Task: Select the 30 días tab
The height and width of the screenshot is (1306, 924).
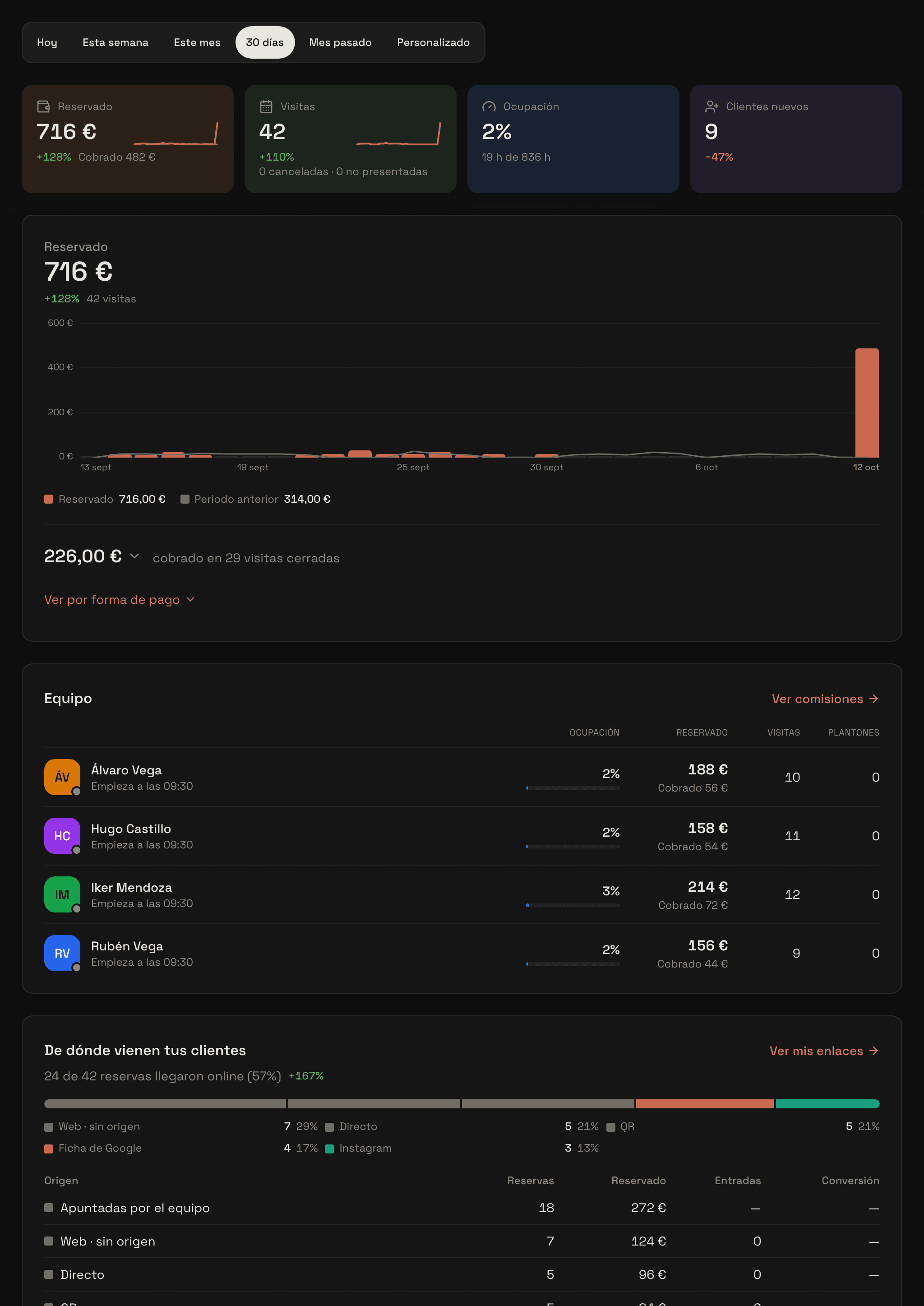Action: pos(265,42)
